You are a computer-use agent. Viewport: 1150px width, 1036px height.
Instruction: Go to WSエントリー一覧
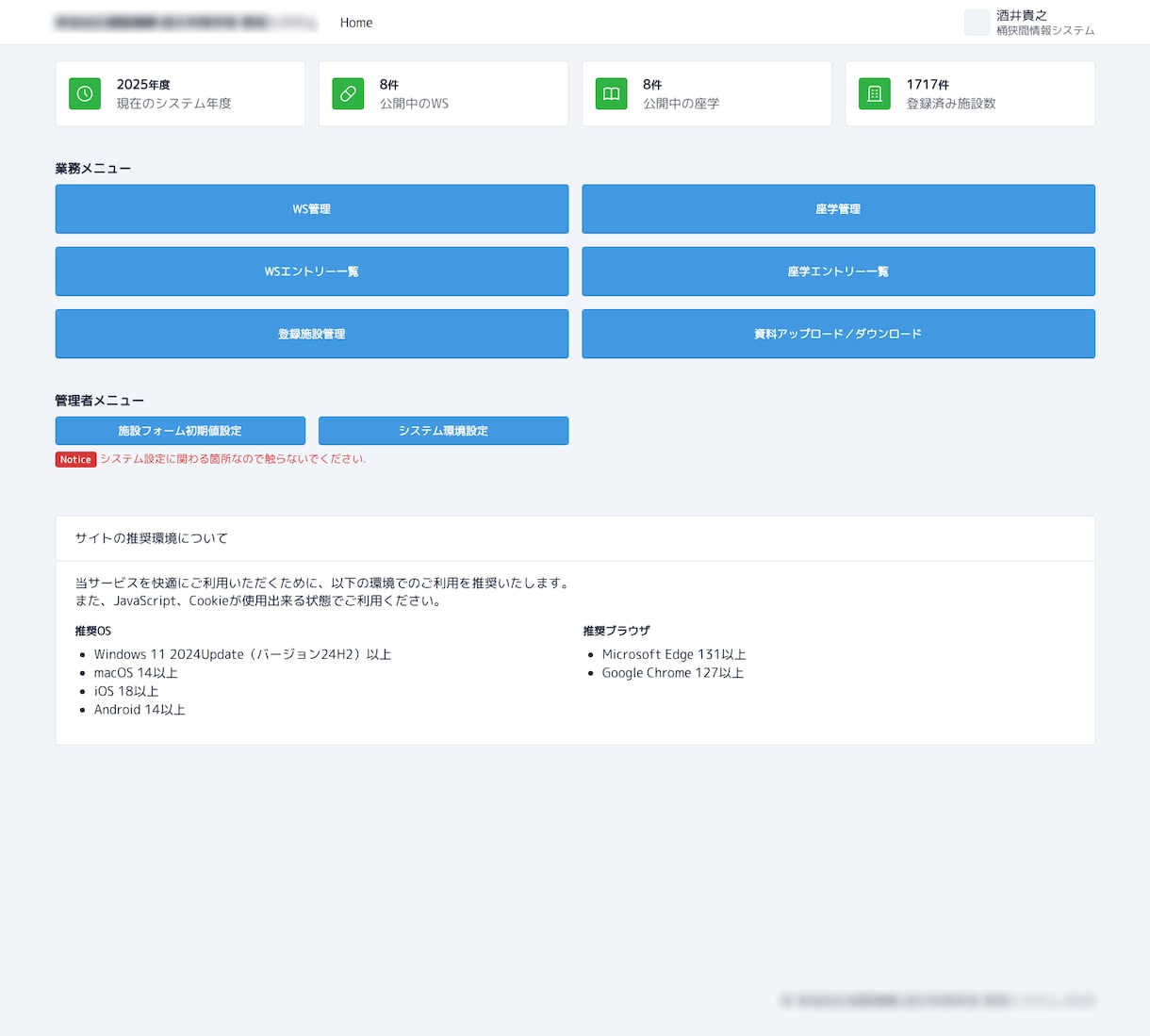tap(312, 271)
